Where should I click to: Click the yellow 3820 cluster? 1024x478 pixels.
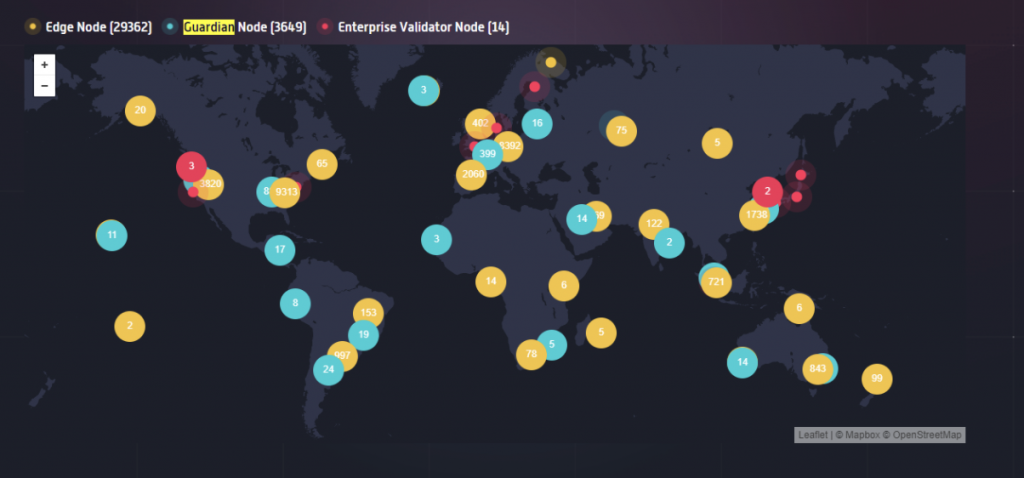210,184
